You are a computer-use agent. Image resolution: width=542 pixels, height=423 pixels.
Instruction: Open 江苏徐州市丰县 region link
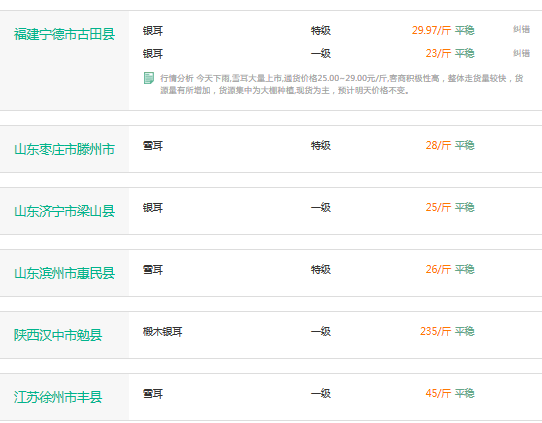click(58, 397)
